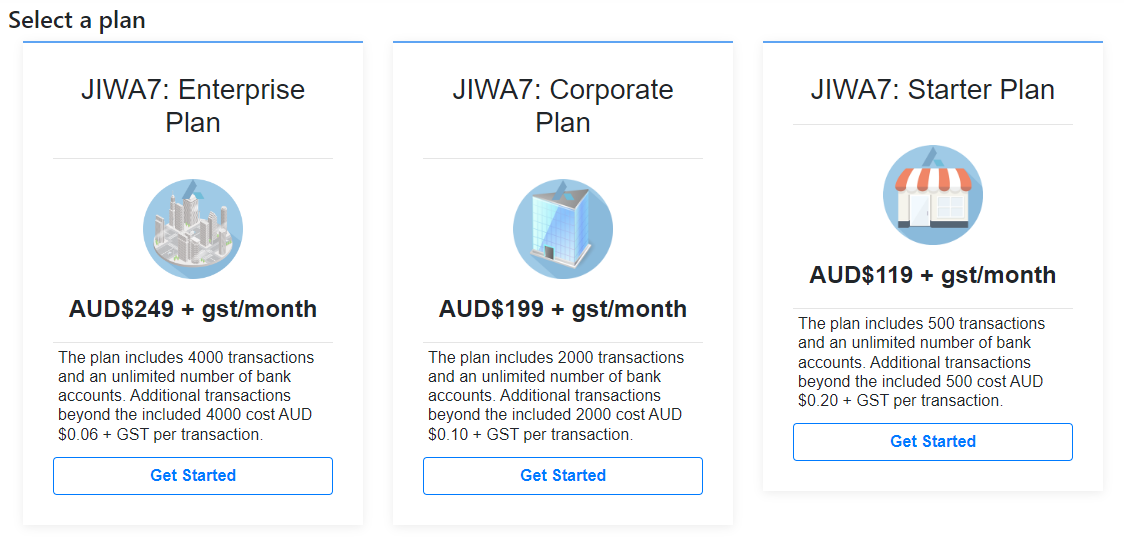Click the "Select a plan" heading
Viewport: 1124px width, 546px height.
[77, 20]
